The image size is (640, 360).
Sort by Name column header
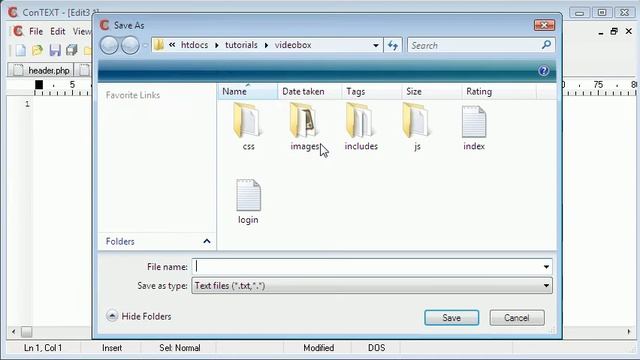247,91
